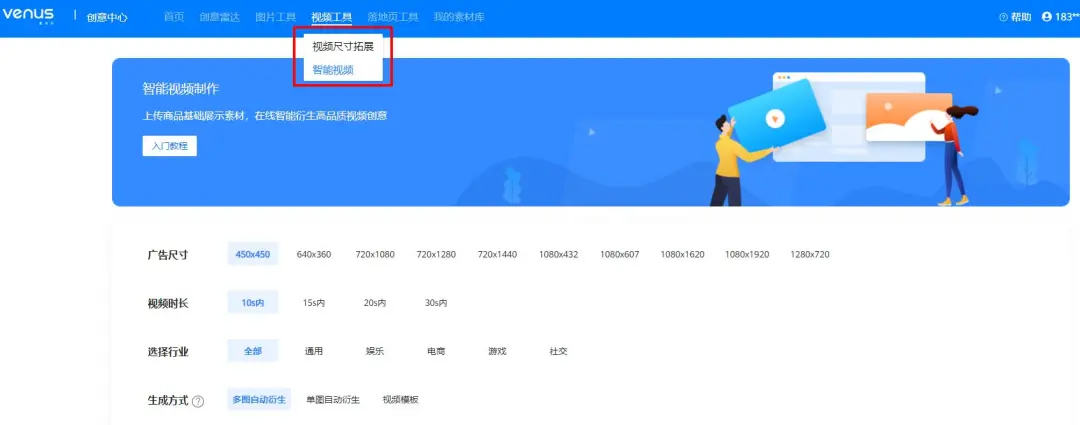
Task: Set the video length to 15s内
Action: (314, 302)
